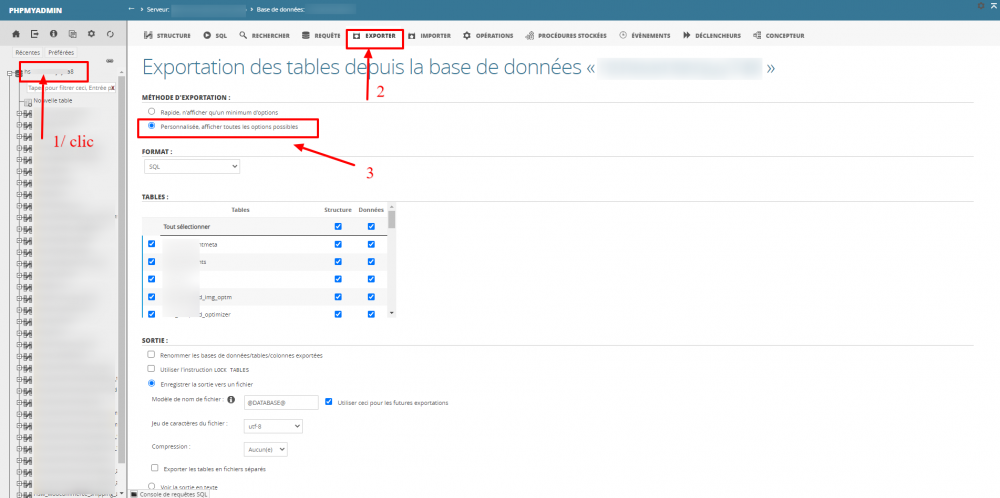Viewport: 1000px width, 498px height.
Task: Go to the Opérations tab
Action: (x=489, y=36)
